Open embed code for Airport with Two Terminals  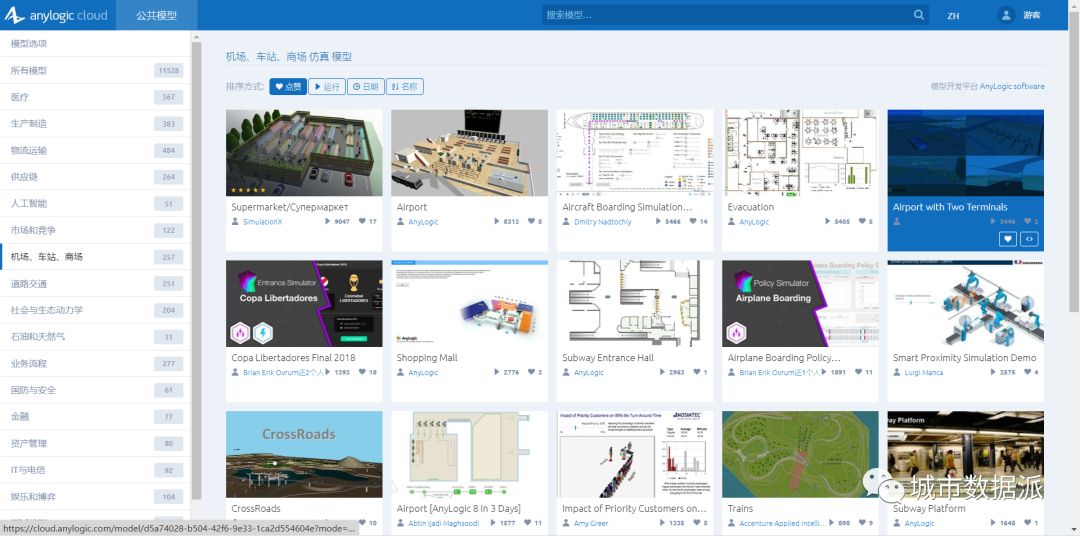point(1029,239)
